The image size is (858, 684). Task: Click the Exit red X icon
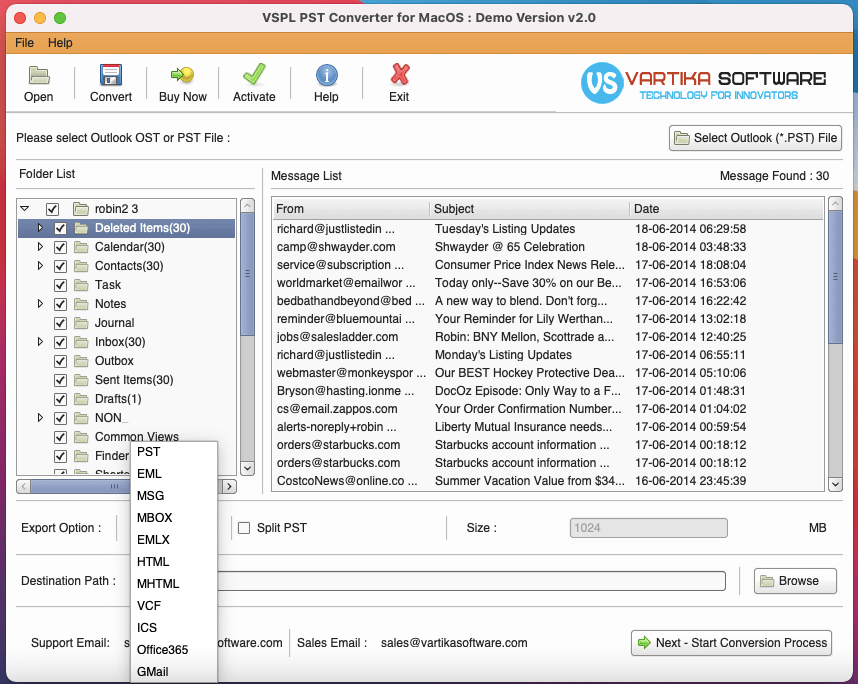tap(399, 74)
